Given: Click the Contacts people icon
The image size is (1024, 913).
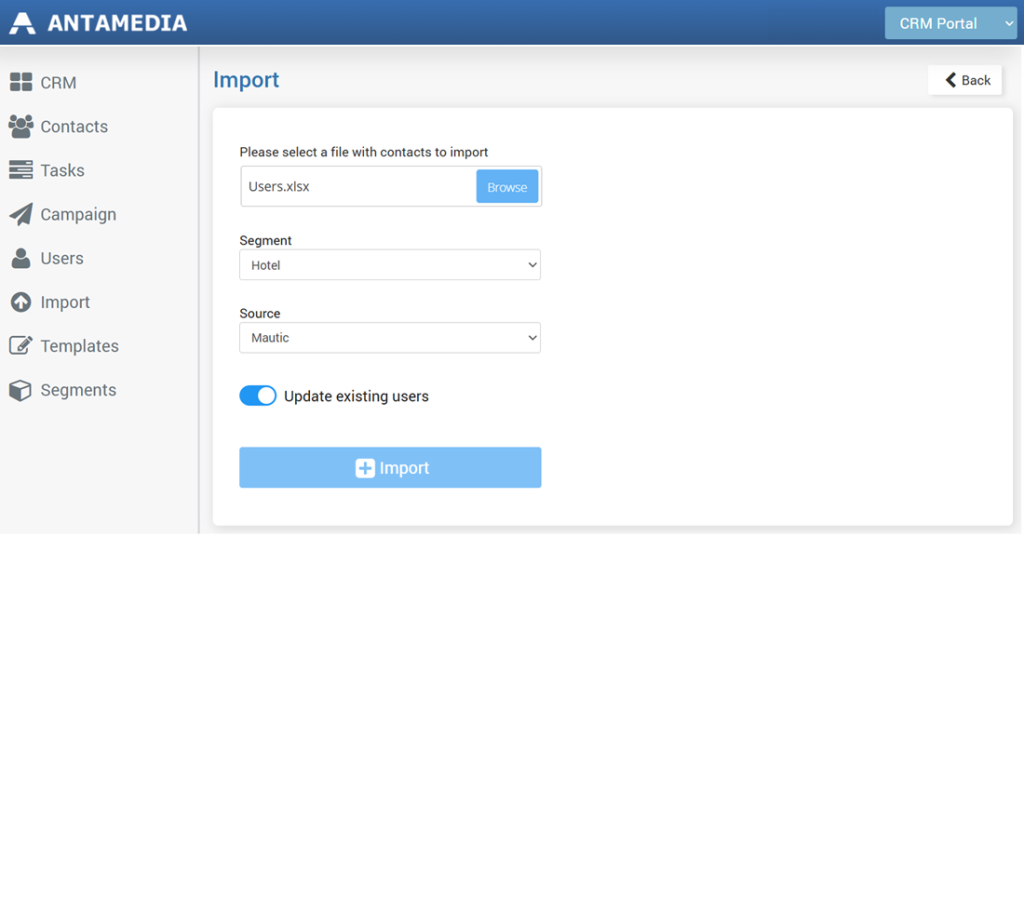Looking at the screenshot, I should pos(21,126).
